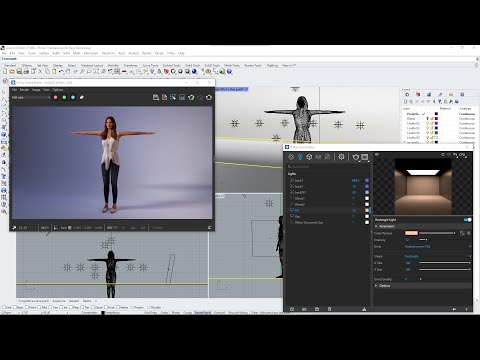Click Ortho in the status bar

point(164,313)
